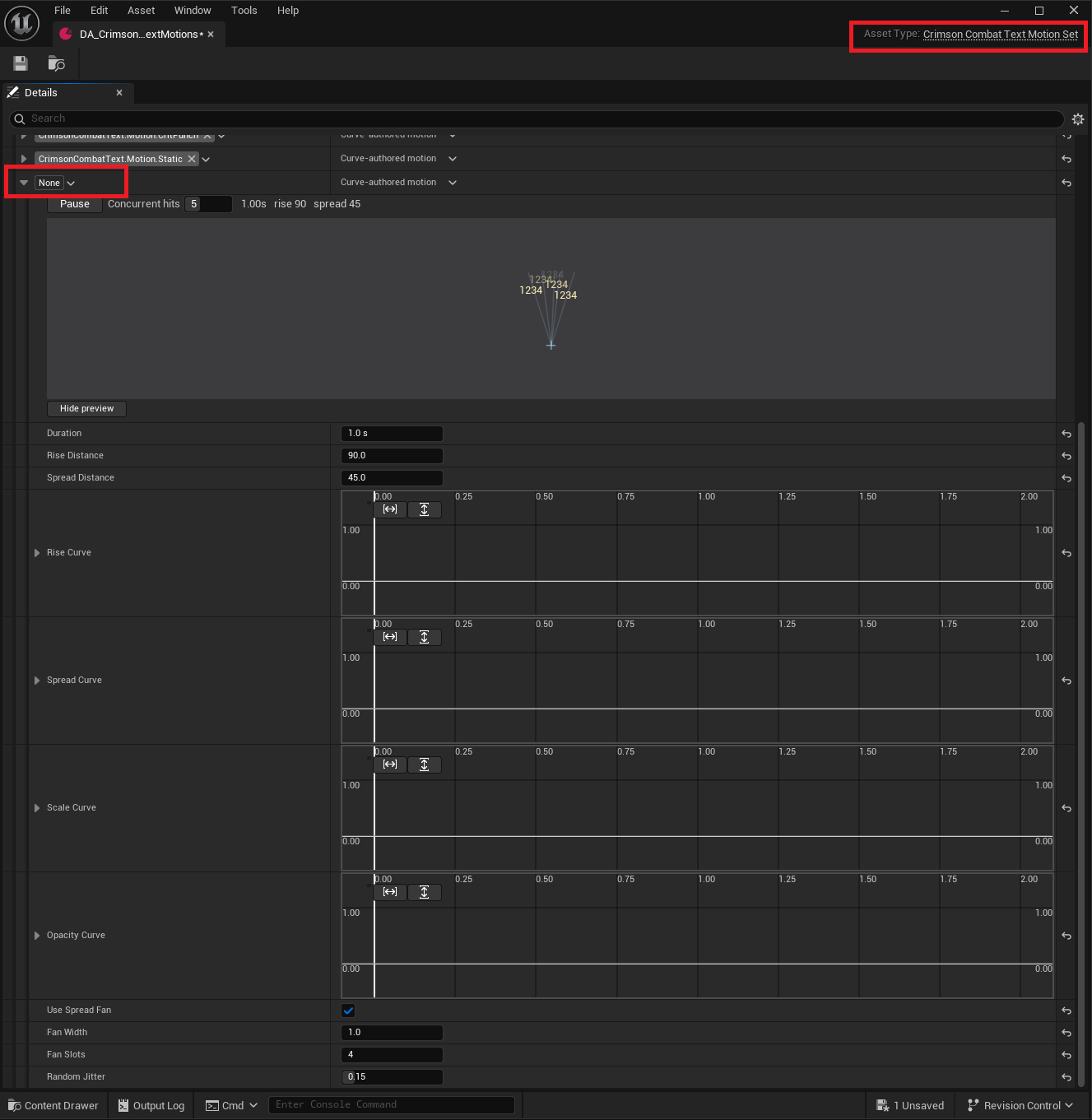Open the Tools menu
This screenshot has height=1120, width=1092.
[244, 11]
